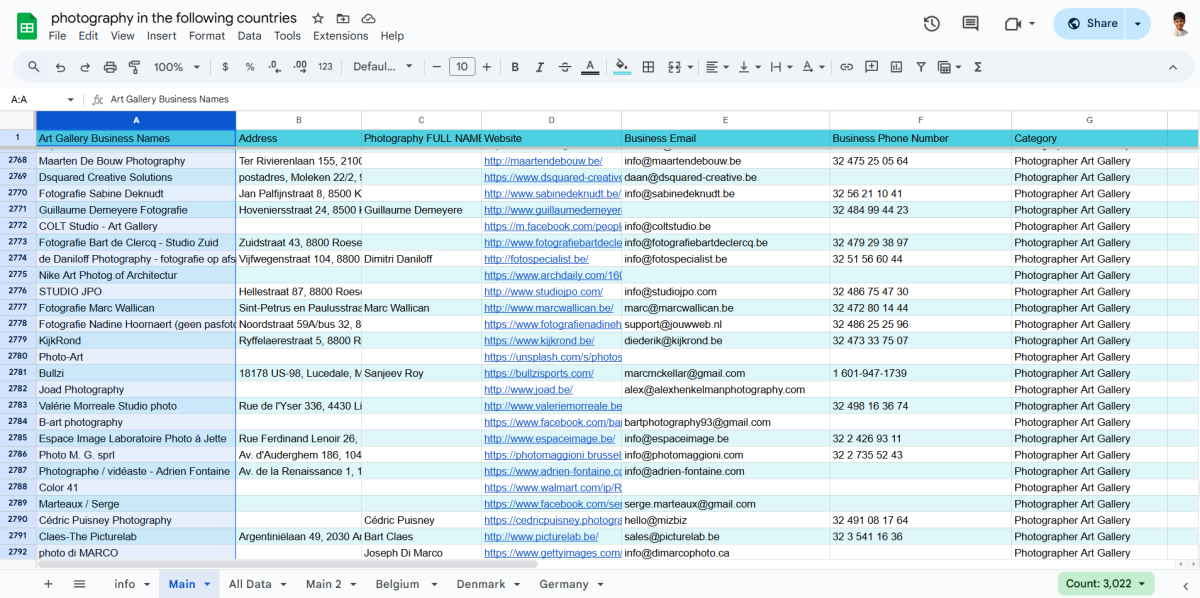Open text wrapping dropdown
Viewport: 1200px width, 598px height.
coord(781,67)
